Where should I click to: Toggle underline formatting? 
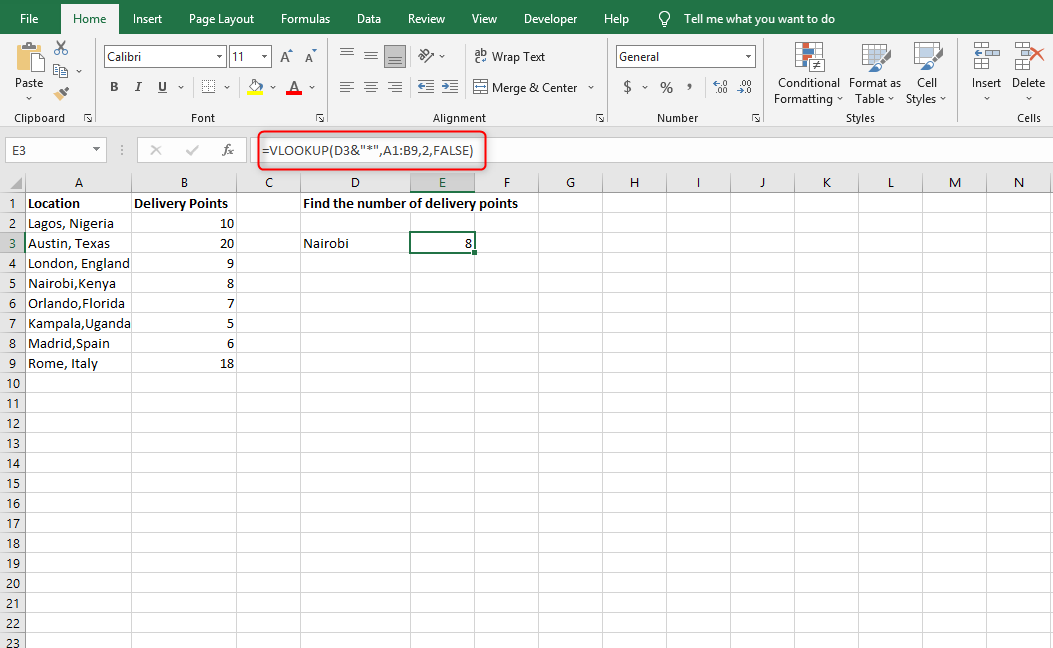160,87
